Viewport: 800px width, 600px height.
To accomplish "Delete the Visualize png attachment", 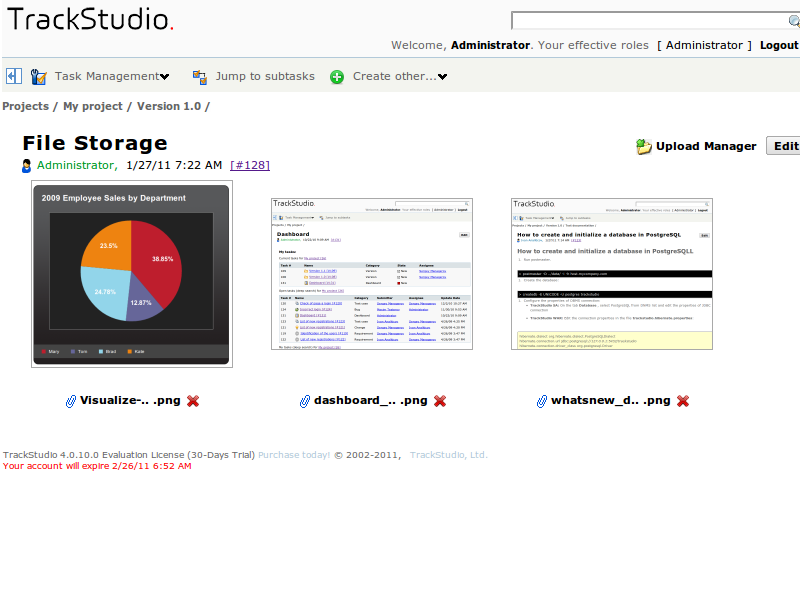I will coord(193,401).
